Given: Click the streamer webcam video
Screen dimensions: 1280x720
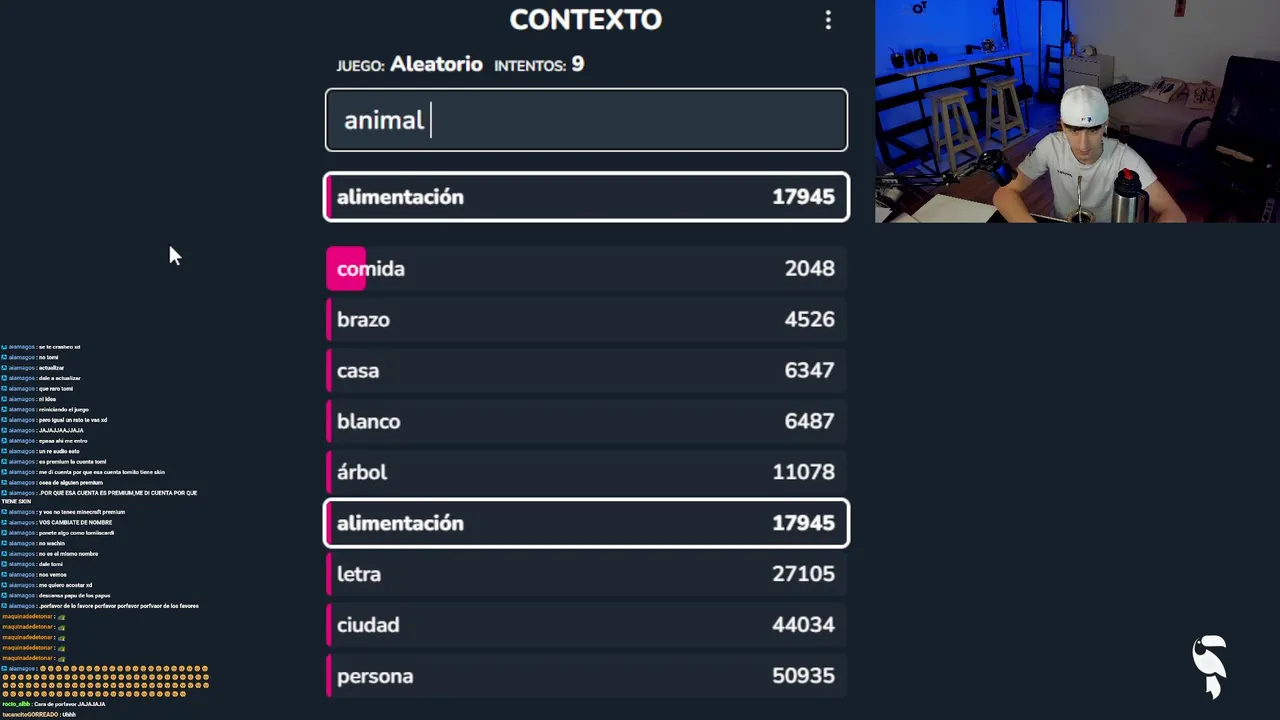Looking at the screenshot, I should point(1077,111).
